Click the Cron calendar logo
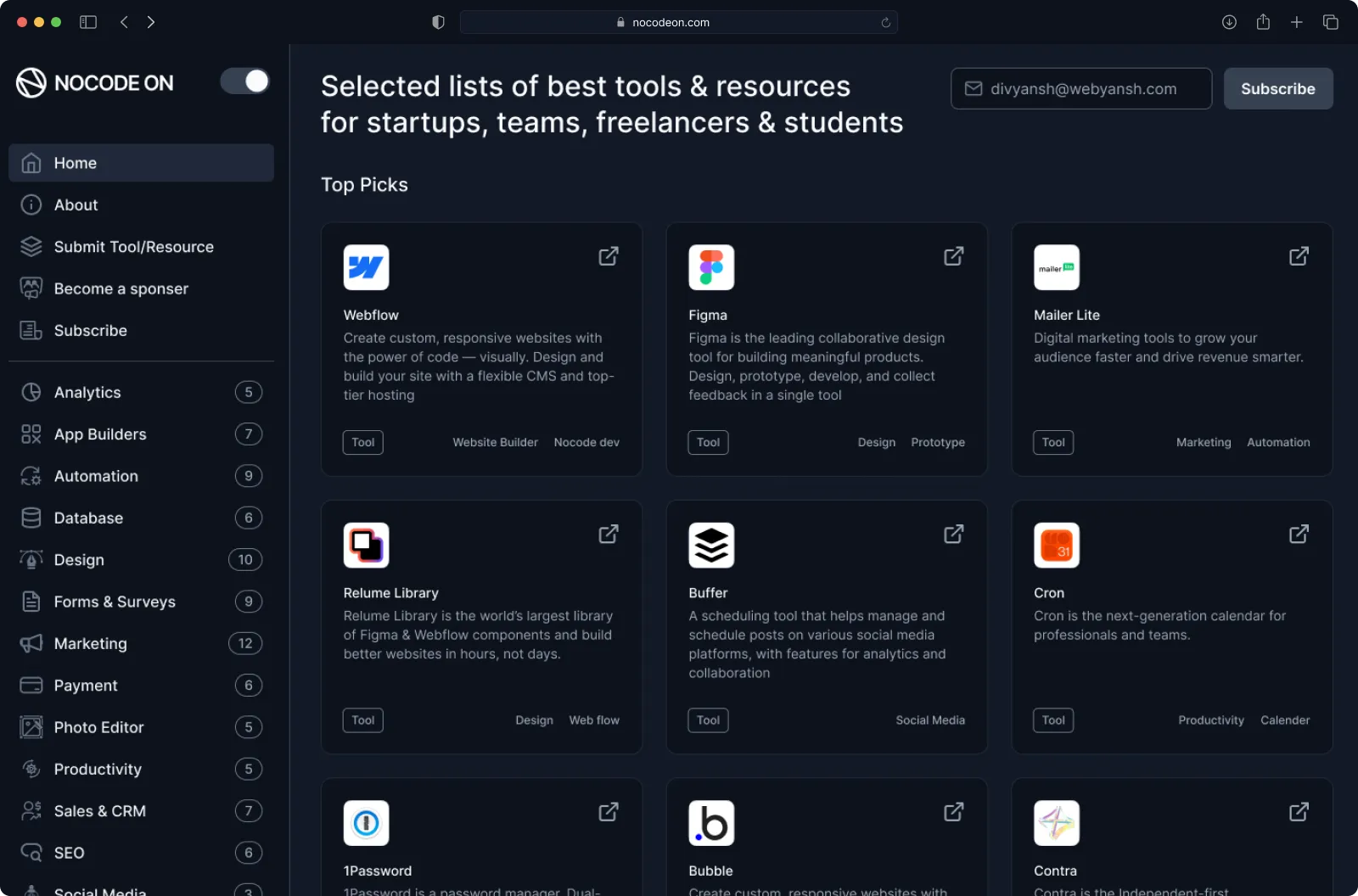Screen dimensions: 1358x896 pyautogui.click(x=1057, y=545)
